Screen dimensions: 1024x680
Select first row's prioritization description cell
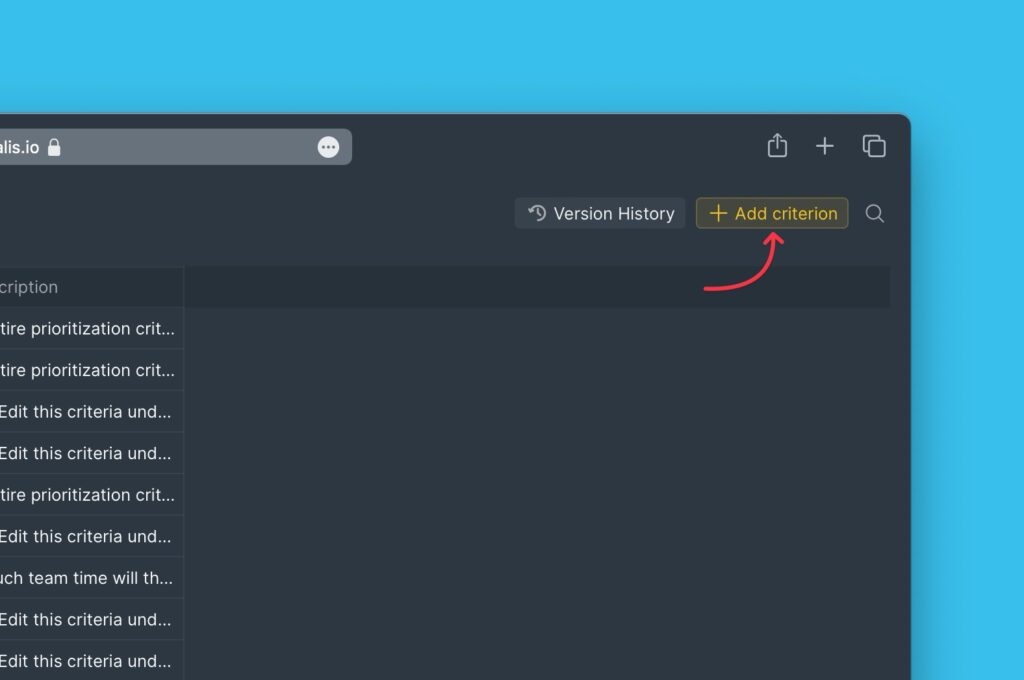coord(88,329)
